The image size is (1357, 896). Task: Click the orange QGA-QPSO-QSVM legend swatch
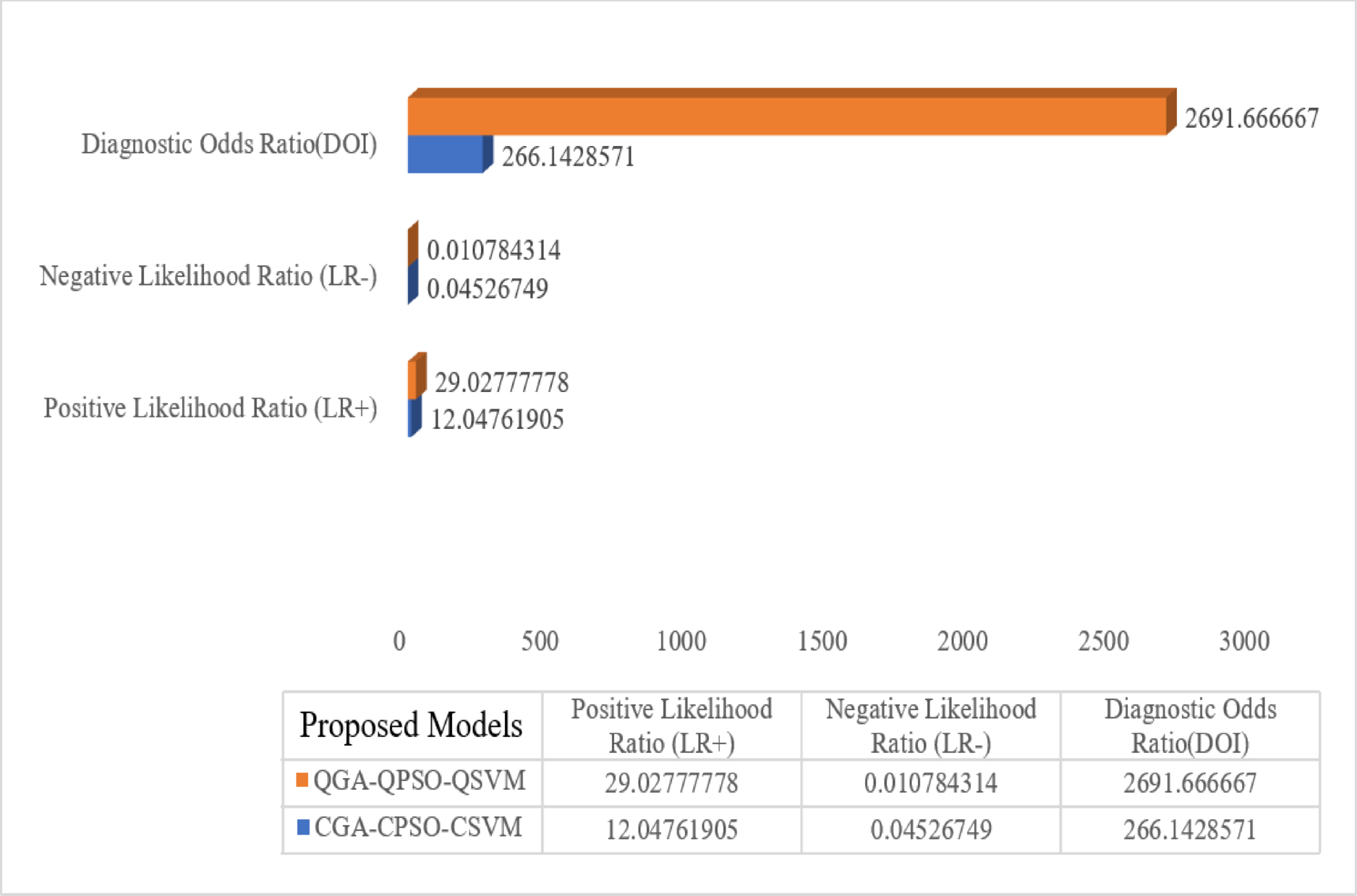click(x=302, y=780)
